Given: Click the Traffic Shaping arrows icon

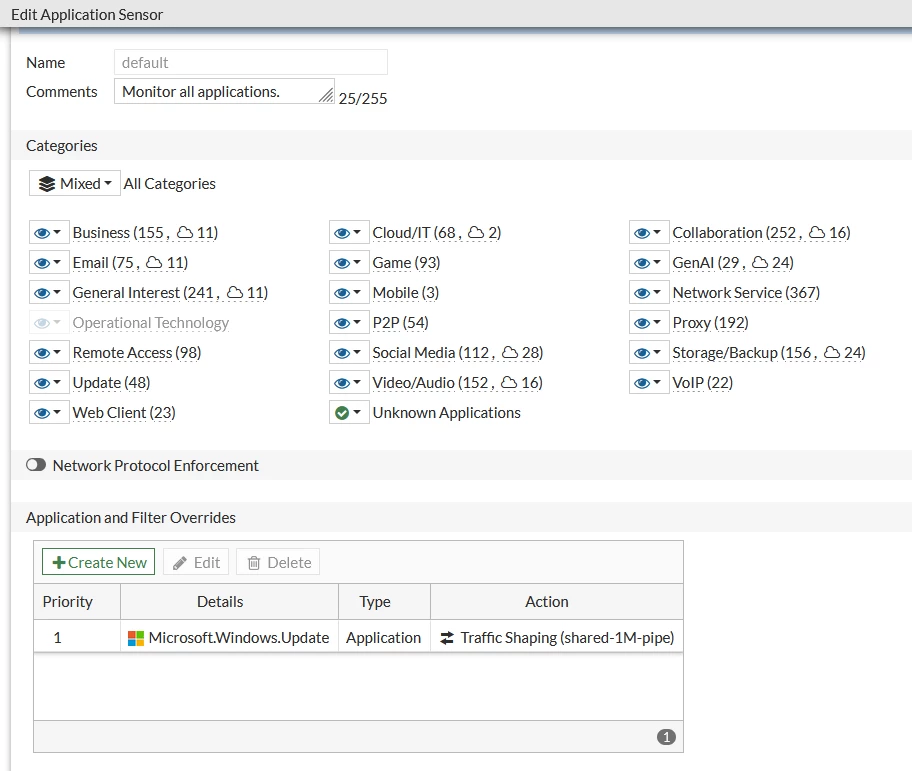Looking at the screenshot, I should [447, 638].
